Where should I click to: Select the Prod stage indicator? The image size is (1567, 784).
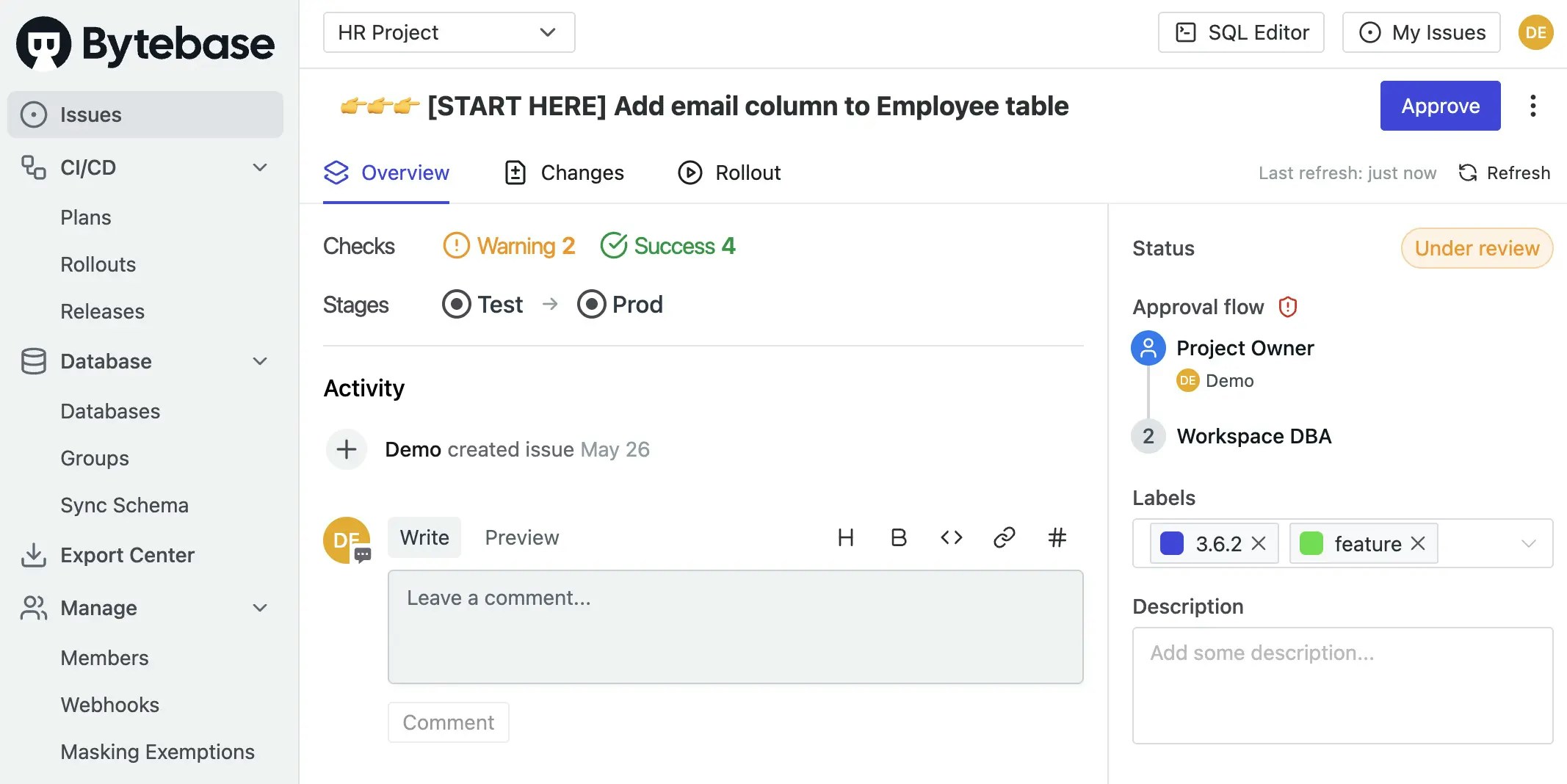pyautogui.click(x=620, y=305)
